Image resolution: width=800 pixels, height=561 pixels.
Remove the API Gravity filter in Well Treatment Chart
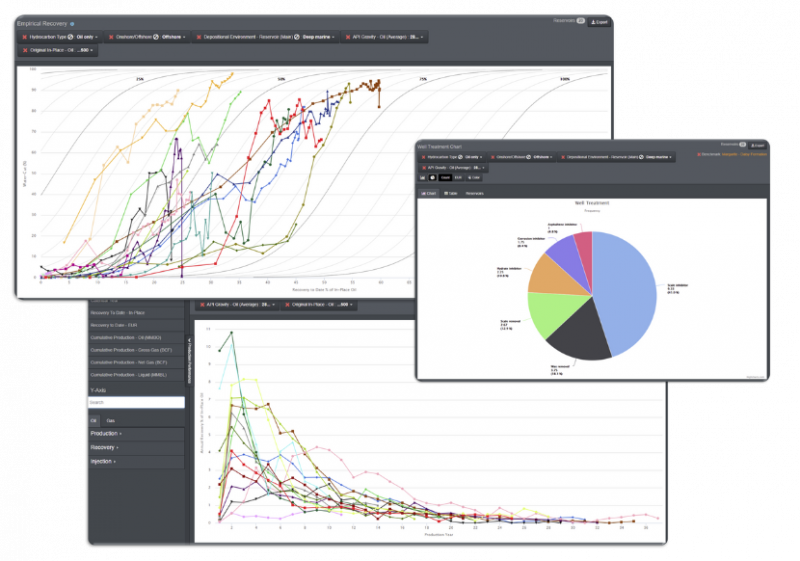424,167
